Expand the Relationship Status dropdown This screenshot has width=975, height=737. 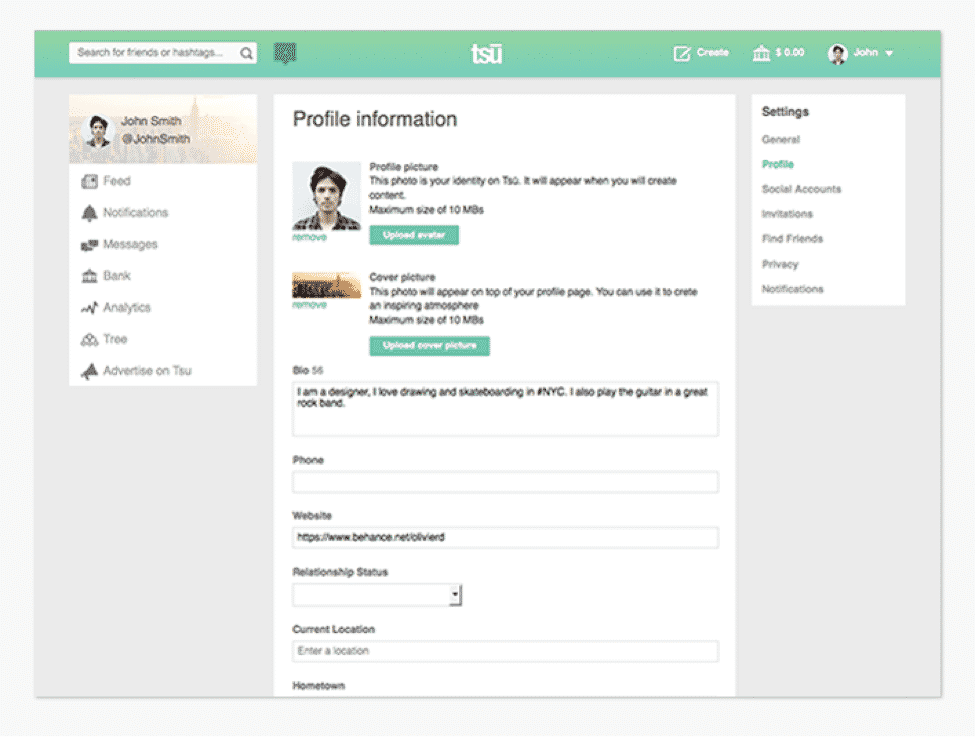click(455, 595)
